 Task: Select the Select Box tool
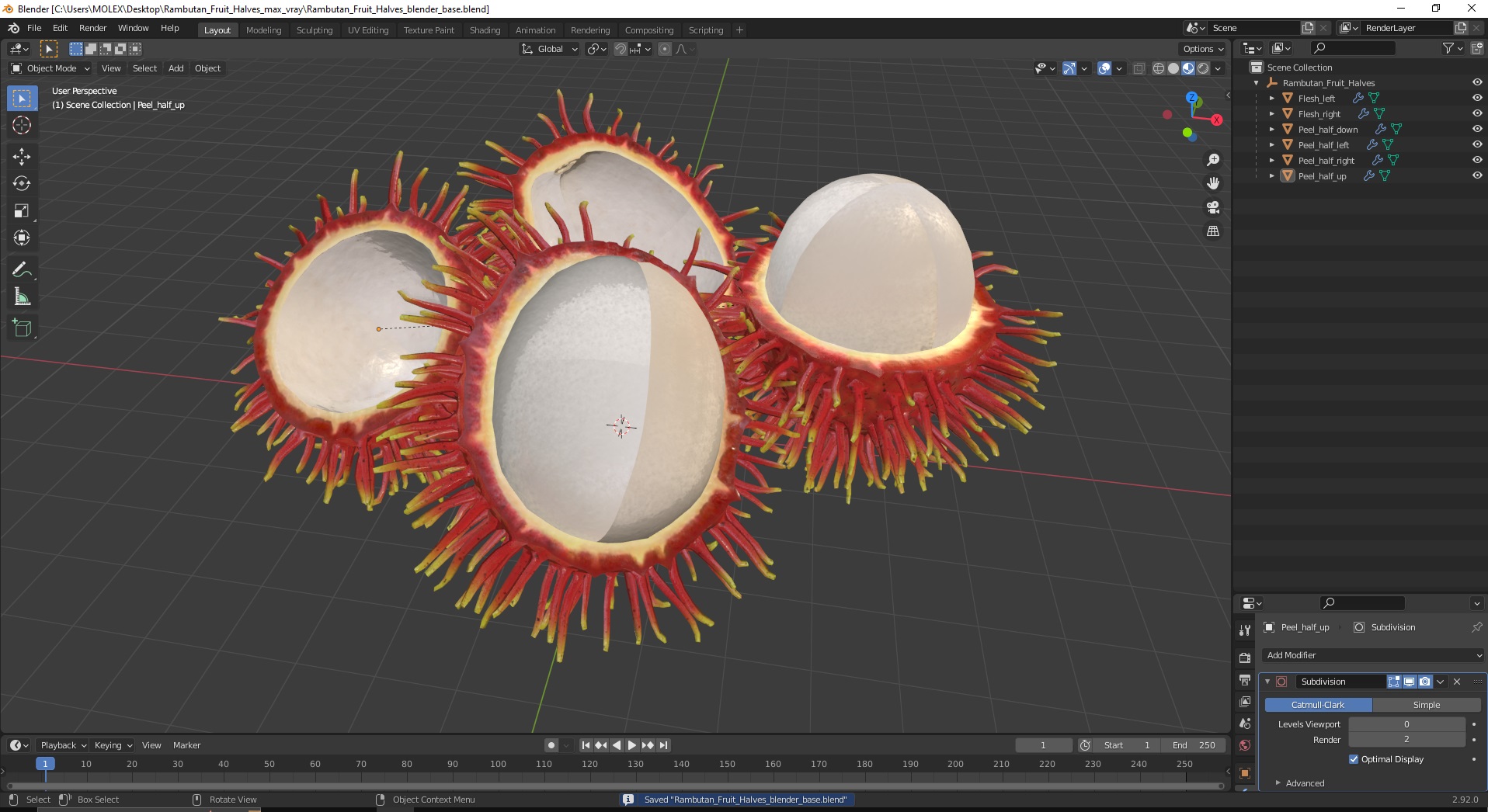point(22,99)
